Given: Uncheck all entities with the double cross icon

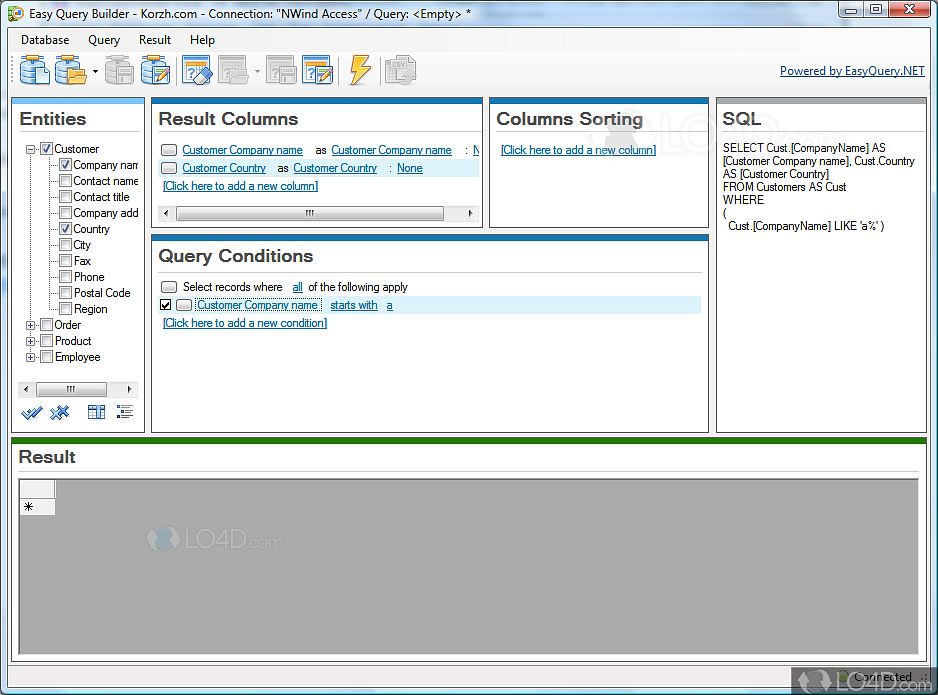Looking at the screenshot, I should coord(60,411).
